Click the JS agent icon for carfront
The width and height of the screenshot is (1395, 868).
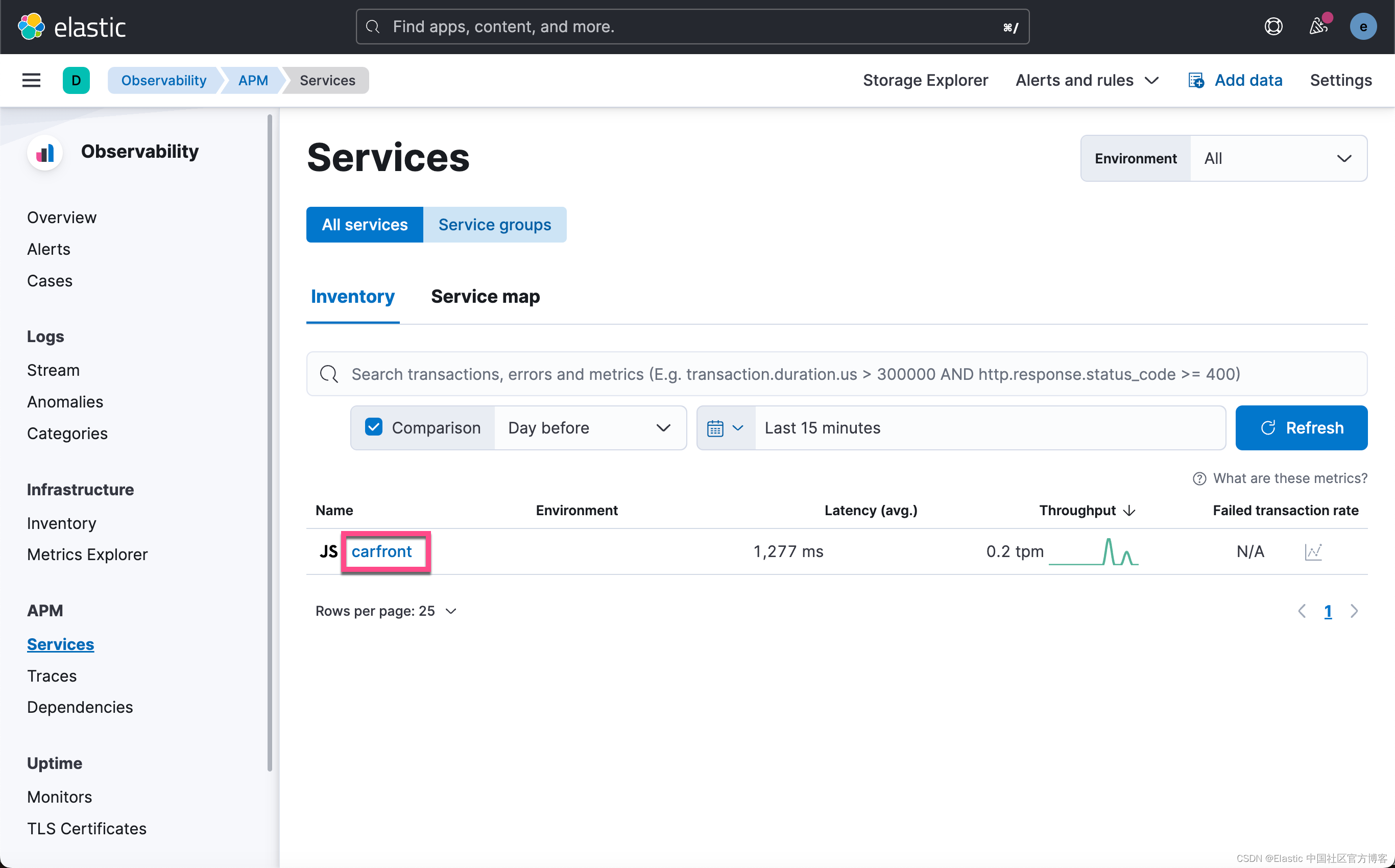pyautogui.click(x=328, y=551)
